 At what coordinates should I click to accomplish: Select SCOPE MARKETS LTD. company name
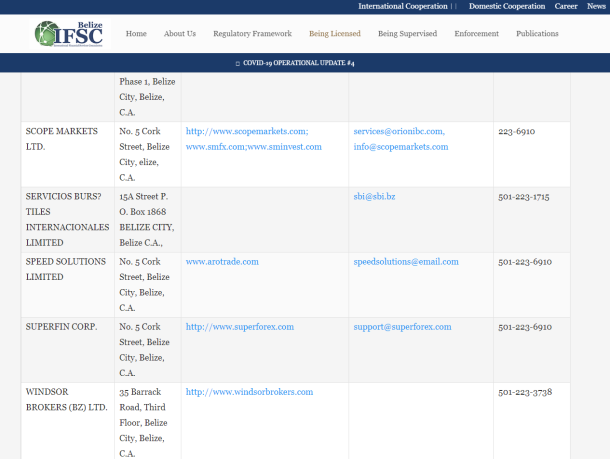tap(61, 139)
